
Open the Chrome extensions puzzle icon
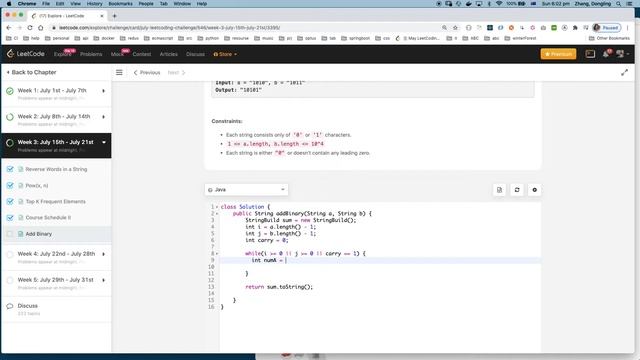pos(575,28)
